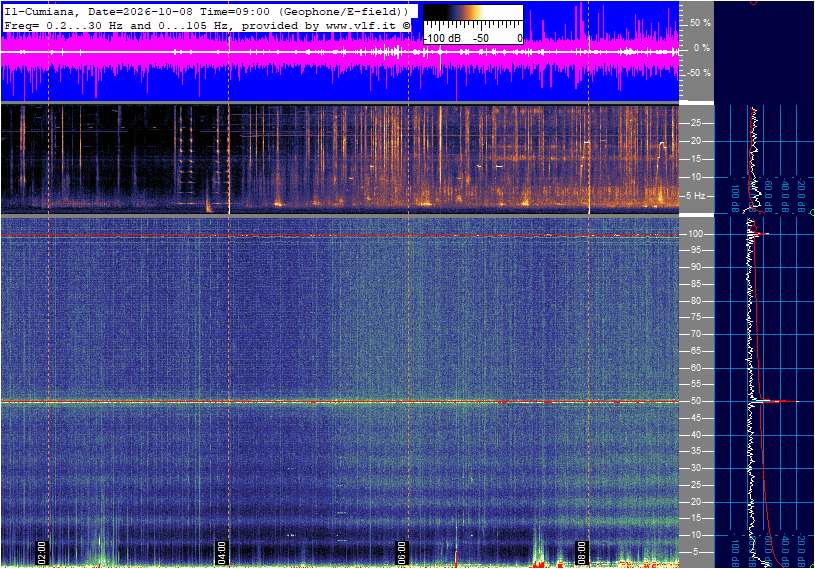Click the 'I1-Cumiana, Date=2026-10-08' title line
The image size is (815, 569).
(x=208, y=11)
